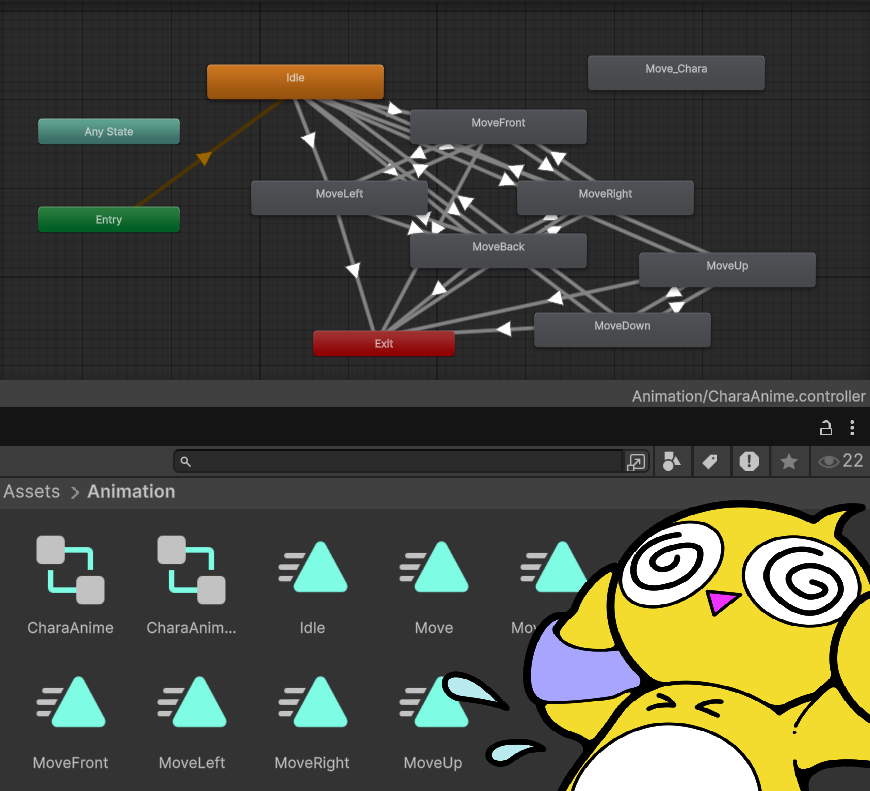Screen dimensions: 870x791
Task: Click the Search by Label tag icon
Action: click(710, 461)
